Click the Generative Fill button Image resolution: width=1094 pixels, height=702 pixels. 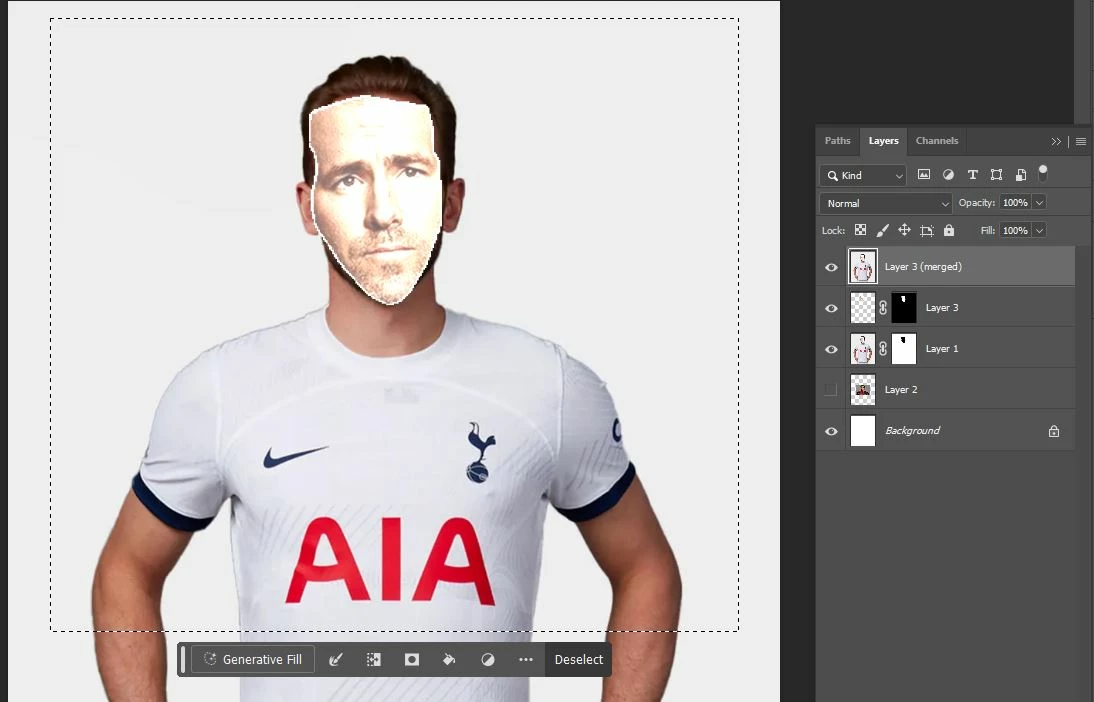[x=253, y=659]
